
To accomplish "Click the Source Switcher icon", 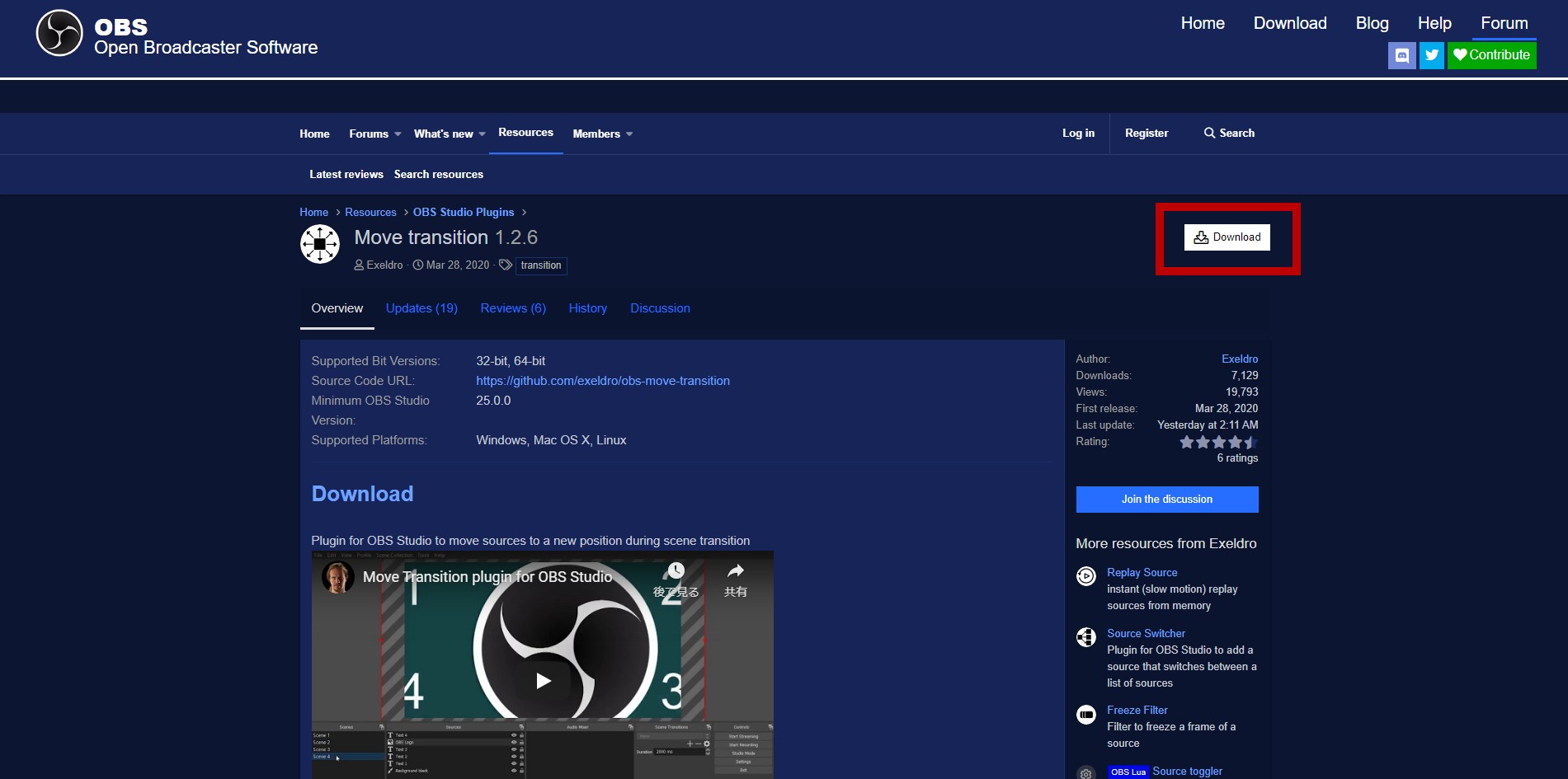I will coord(1086,637).
